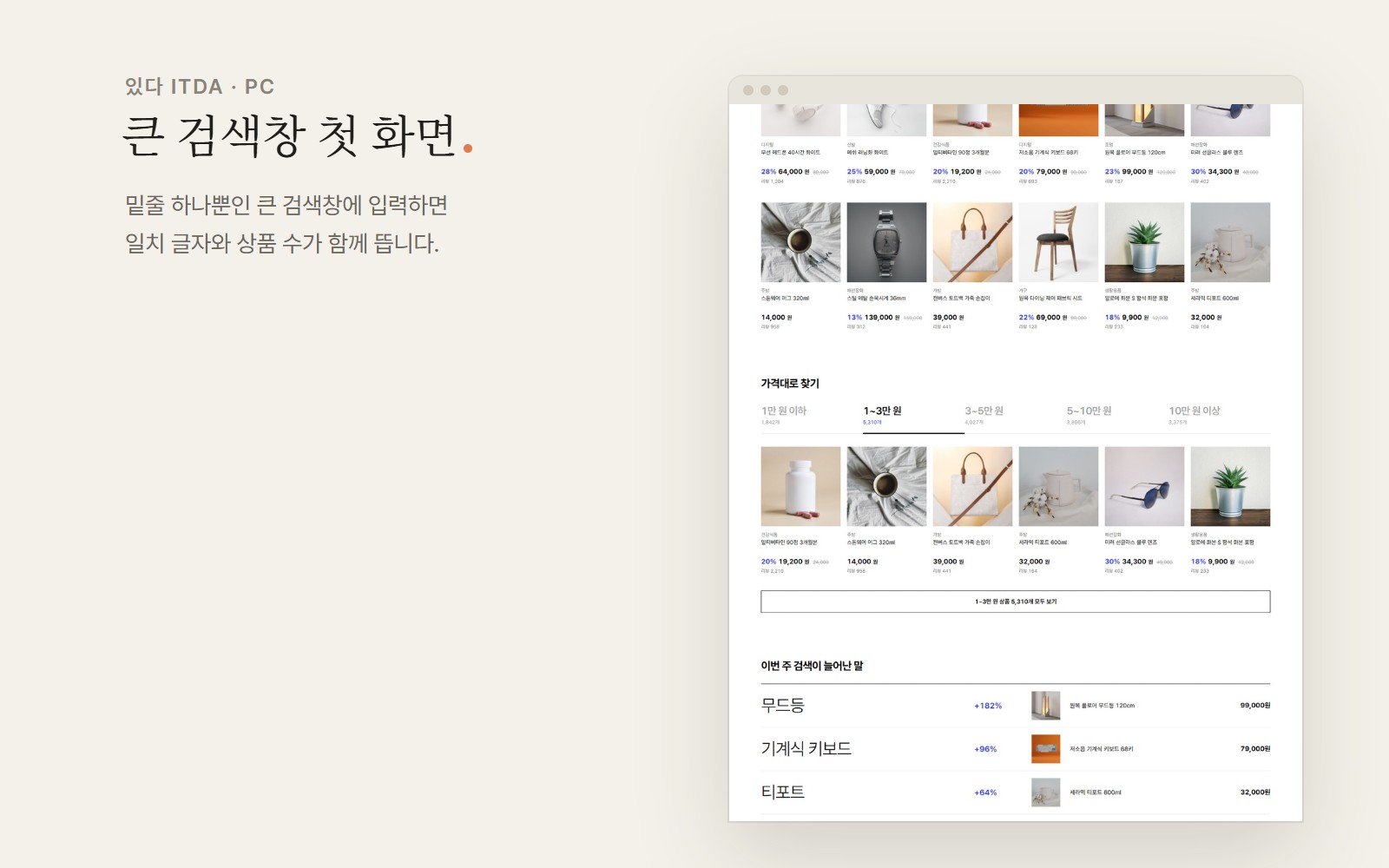
Task: Click the 4,027개 count under 3~5만 원
Action: click(974, 423)
